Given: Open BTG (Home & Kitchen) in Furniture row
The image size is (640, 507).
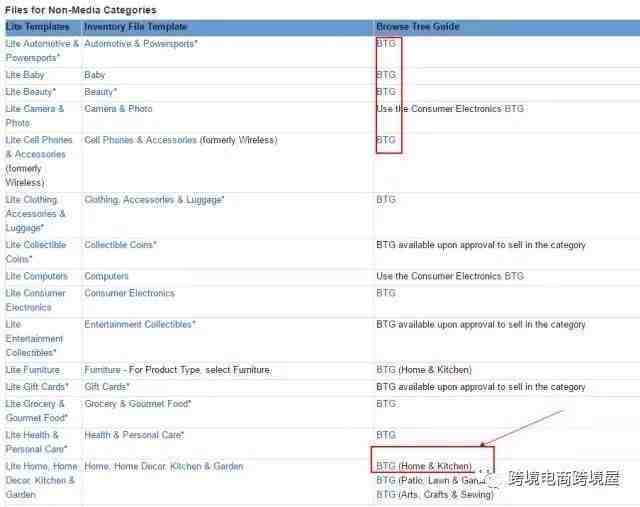Looking at the screenshot, I should [424, 370].
